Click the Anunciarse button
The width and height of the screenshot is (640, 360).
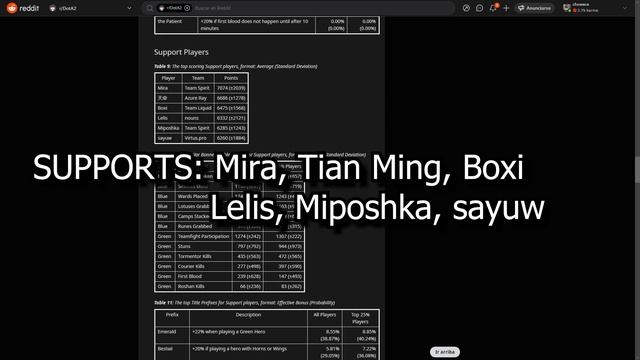tap(535, 8)
